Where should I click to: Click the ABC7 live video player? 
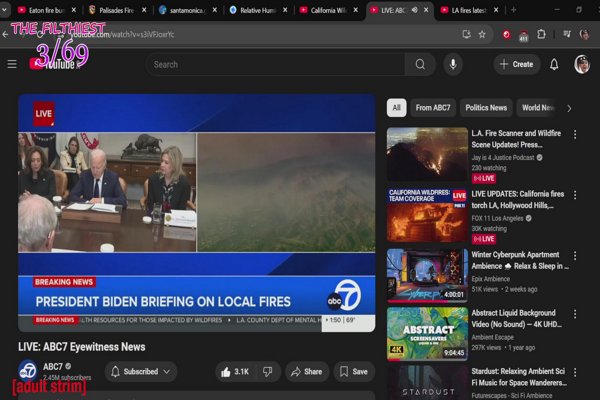196,213
